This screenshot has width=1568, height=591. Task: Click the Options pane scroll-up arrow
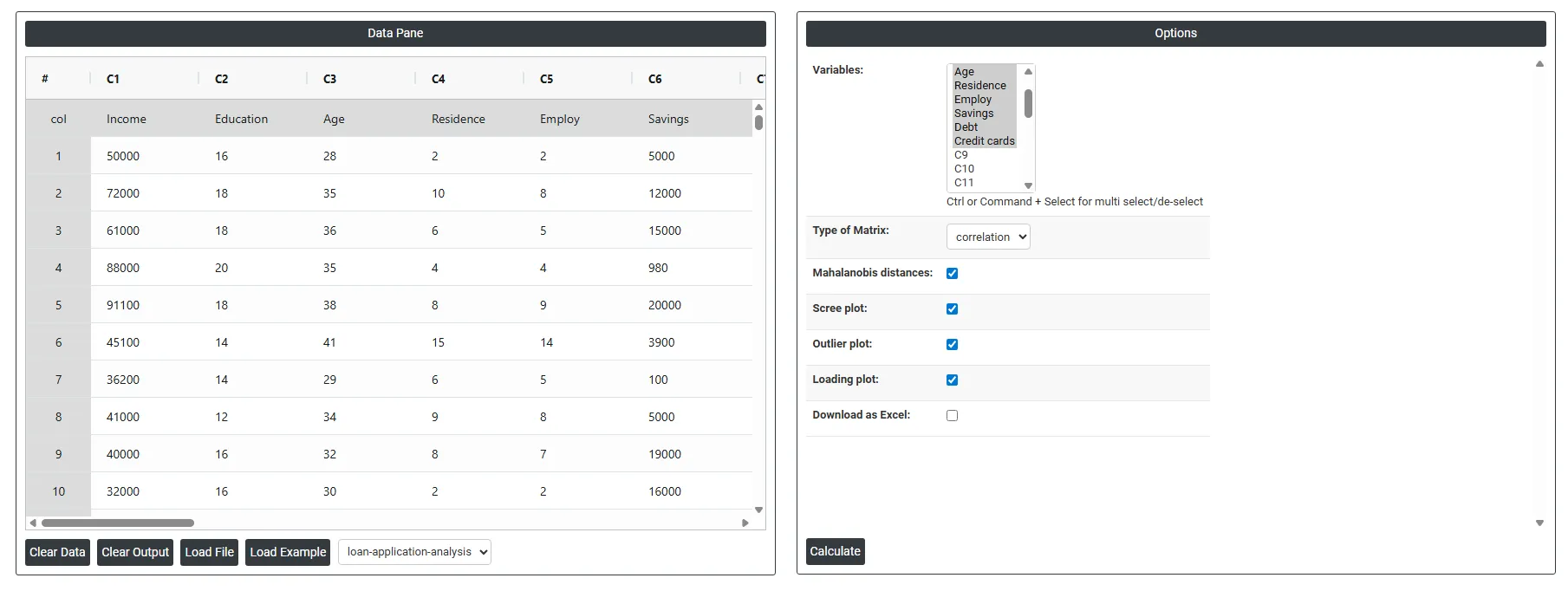point(1539,64)
